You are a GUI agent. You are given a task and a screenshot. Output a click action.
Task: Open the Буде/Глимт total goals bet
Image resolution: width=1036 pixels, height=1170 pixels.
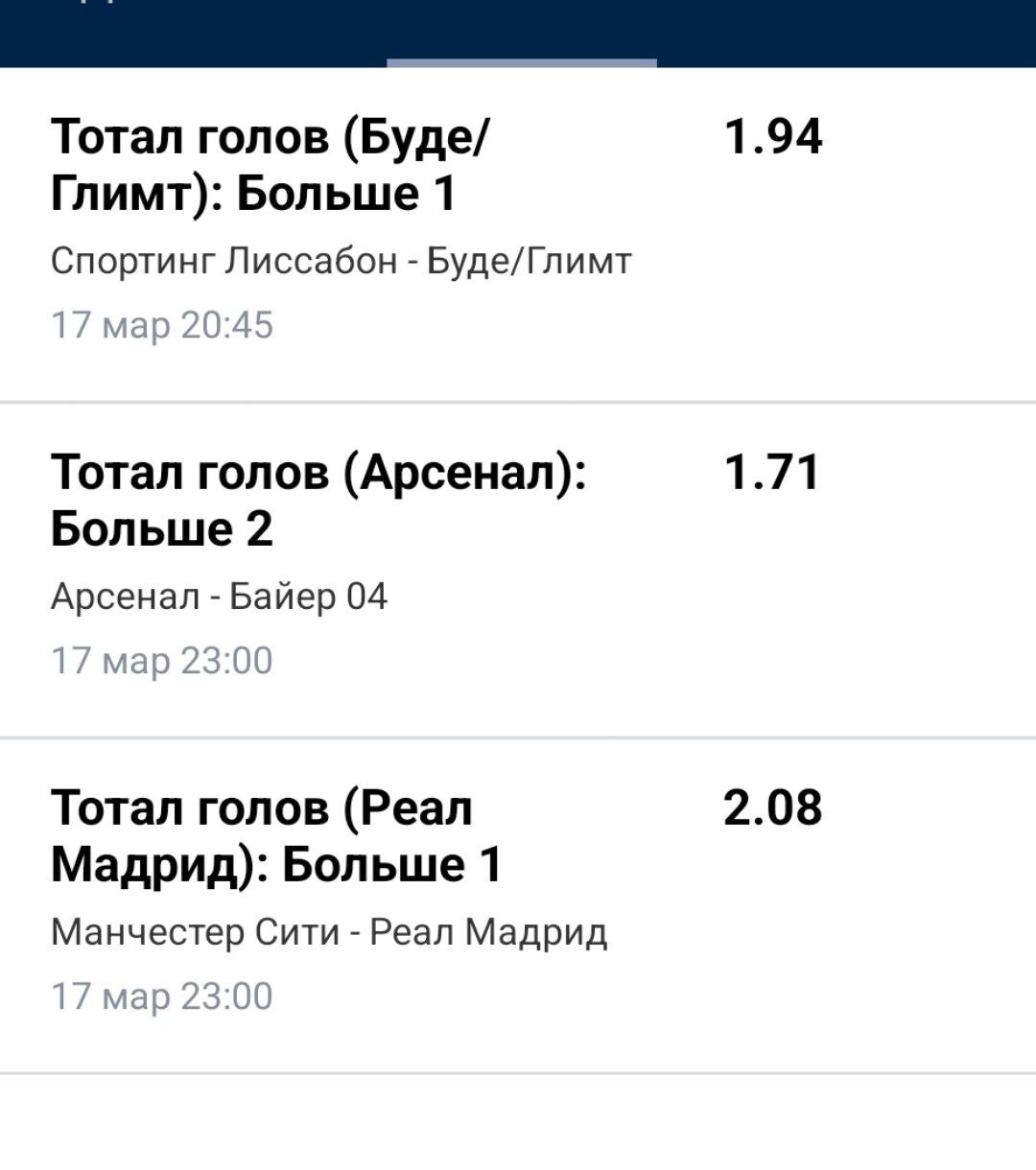click(x=269, y=165)
